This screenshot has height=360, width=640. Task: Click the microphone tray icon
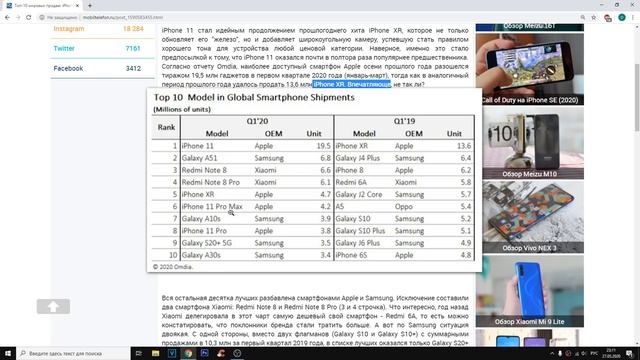[x=560, y=353]
